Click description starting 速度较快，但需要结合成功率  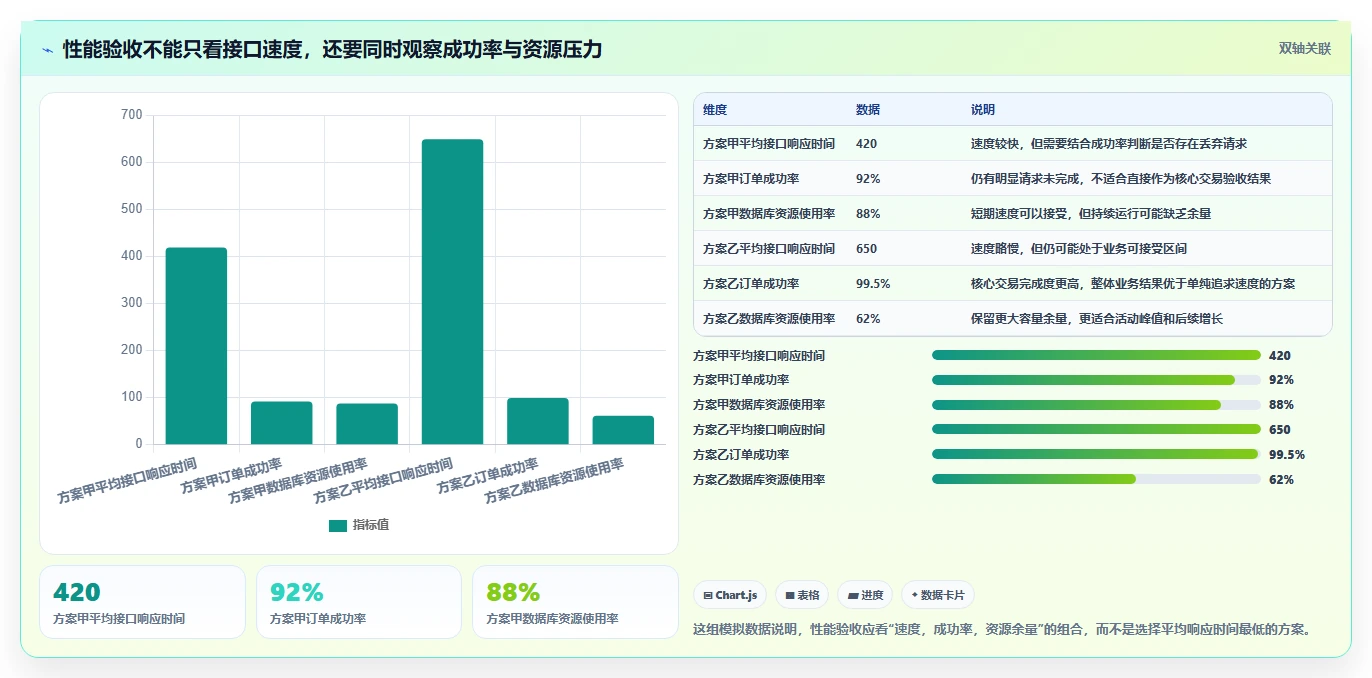point(1109,144)
